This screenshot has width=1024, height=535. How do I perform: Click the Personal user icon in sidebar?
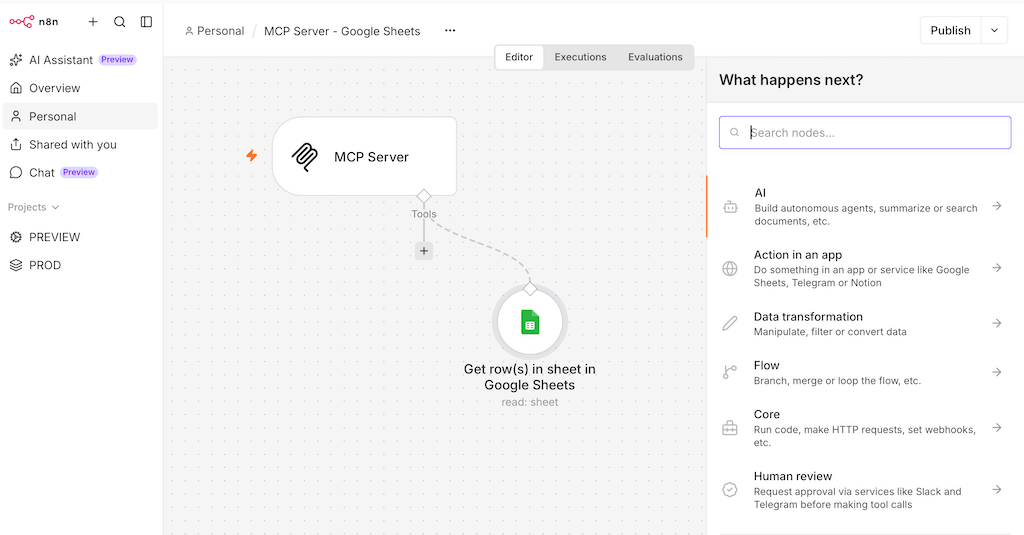[x=16, y=116]
